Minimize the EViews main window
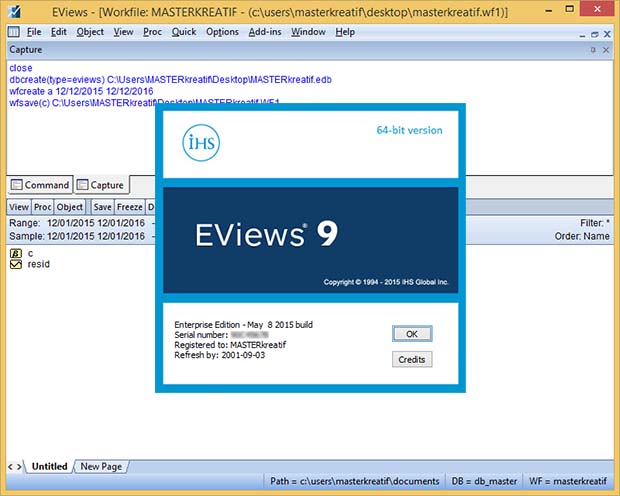The image size is (620, 496). click(x=548, y=10)
